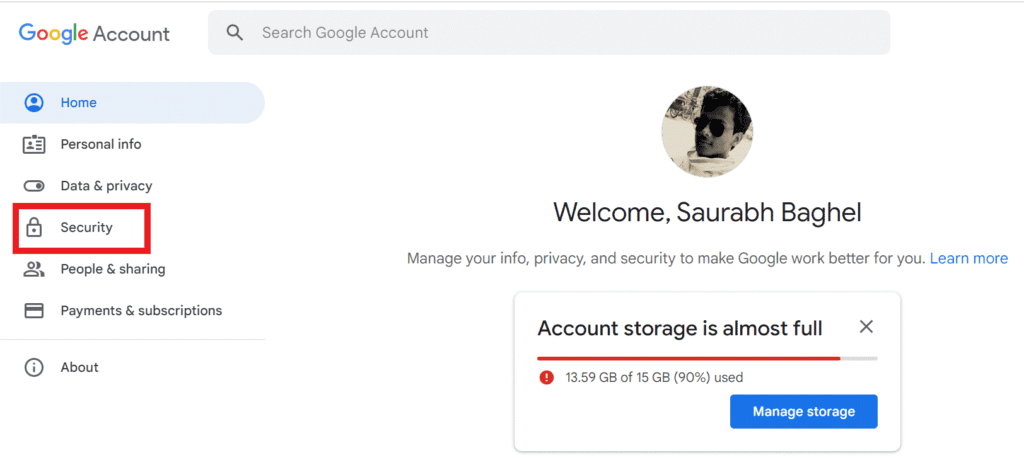
Task: Open the Home menu item
Action: point(132,103)
